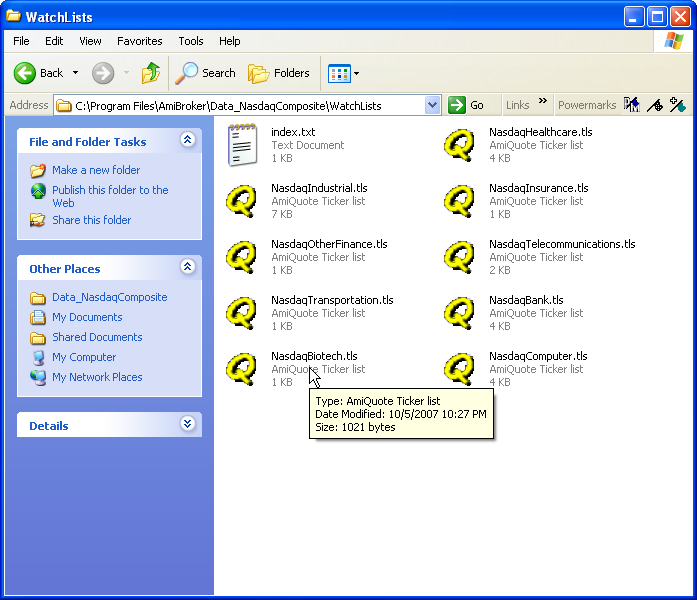
Task: Open the address bar dropdown
Action: 432,105
